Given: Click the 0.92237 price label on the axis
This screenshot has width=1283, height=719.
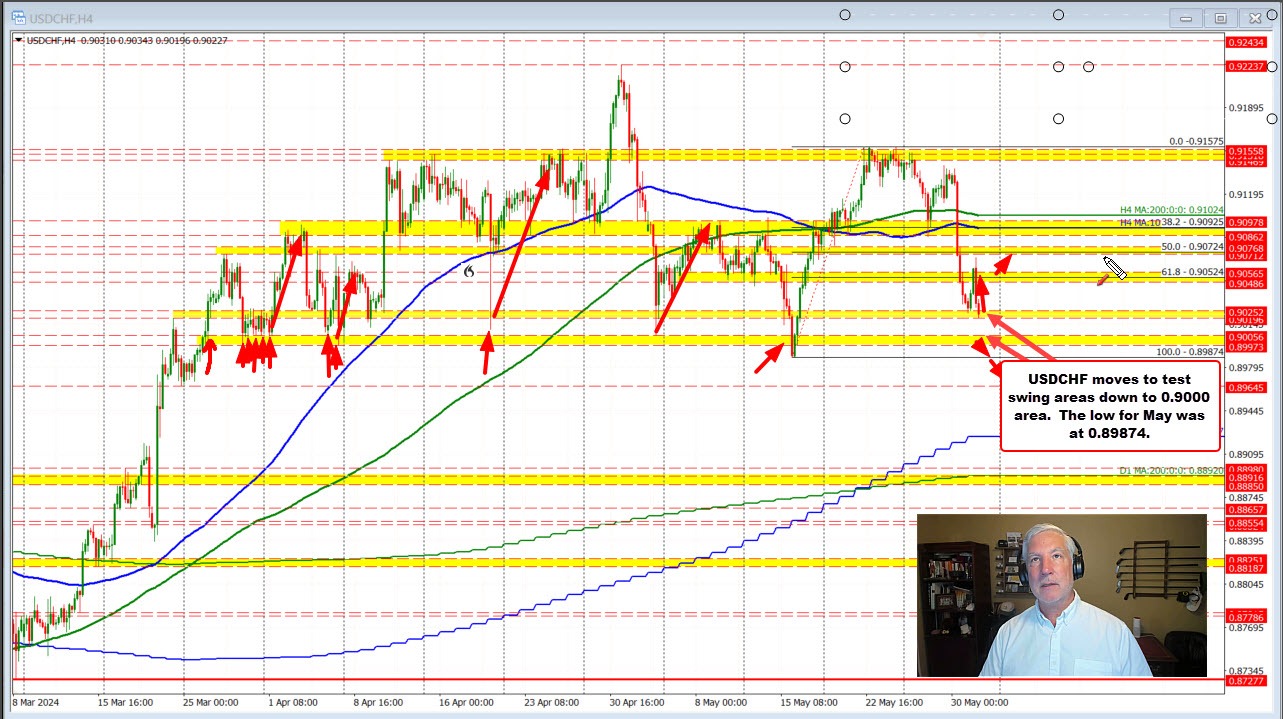Looking at the screenshot, I should 1246,66.
